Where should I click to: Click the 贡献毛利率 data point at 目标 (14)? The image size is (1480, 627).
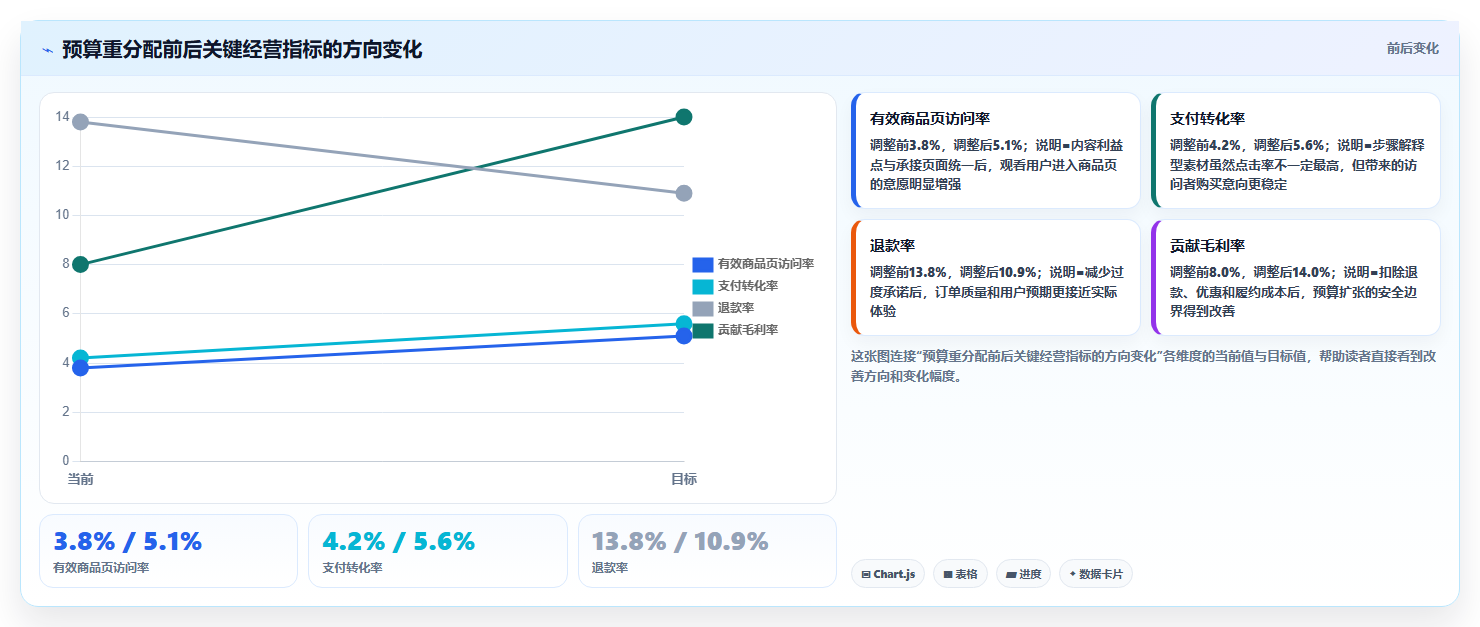[x=684, y=117]
